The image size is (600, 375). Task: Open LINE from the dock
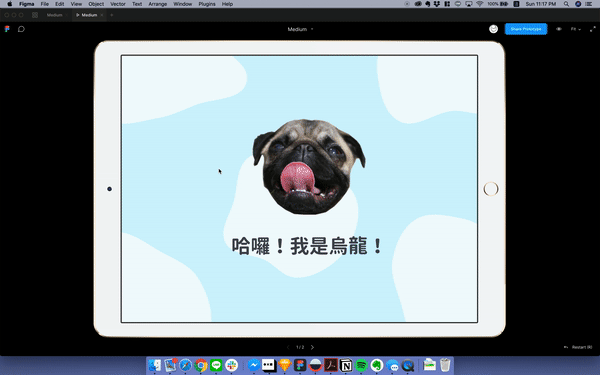coord(216,365)
